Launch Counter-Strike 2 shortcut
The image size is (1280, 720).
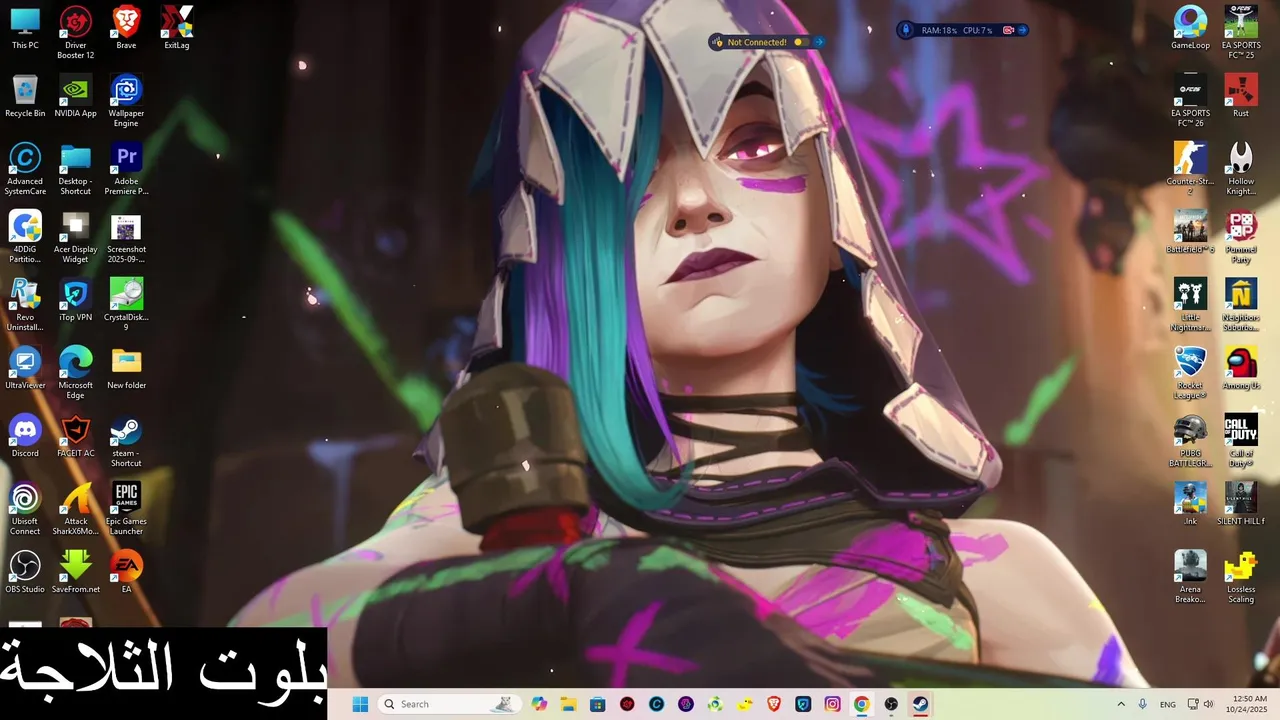pos(1190,169)
